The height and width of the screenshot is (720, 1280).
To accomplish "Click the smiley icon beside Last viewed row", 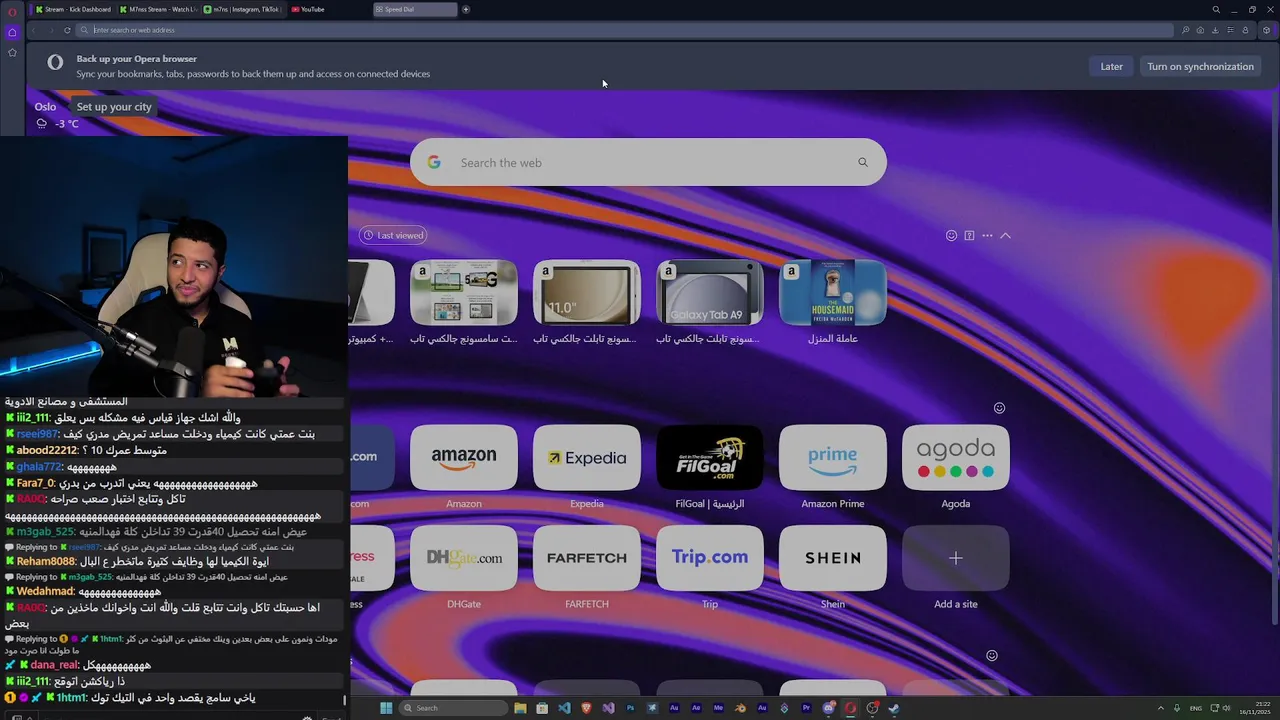I will tap(951, 235).
